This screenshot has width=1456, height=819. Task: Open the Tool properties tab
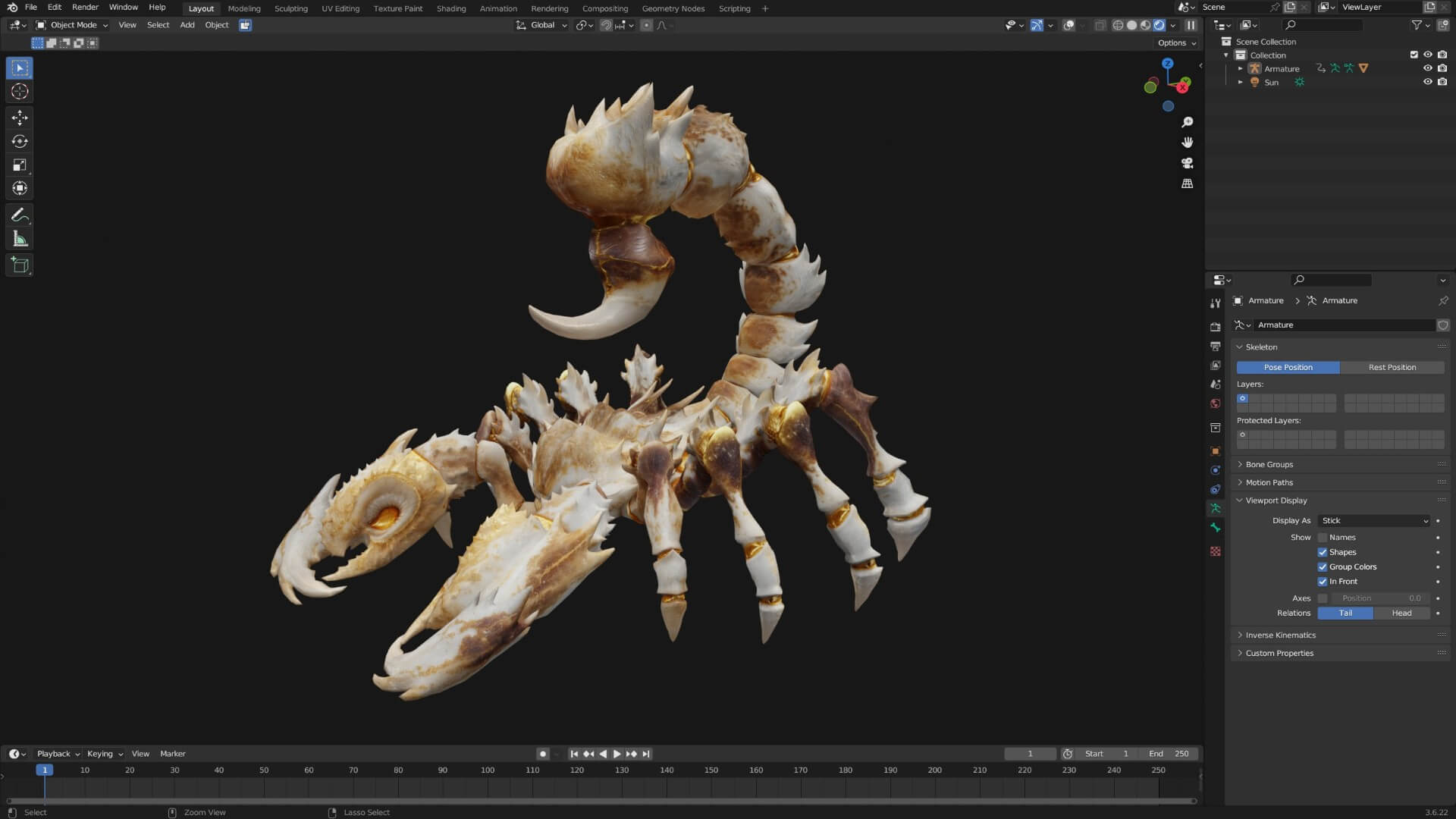tap(1216, 303)
